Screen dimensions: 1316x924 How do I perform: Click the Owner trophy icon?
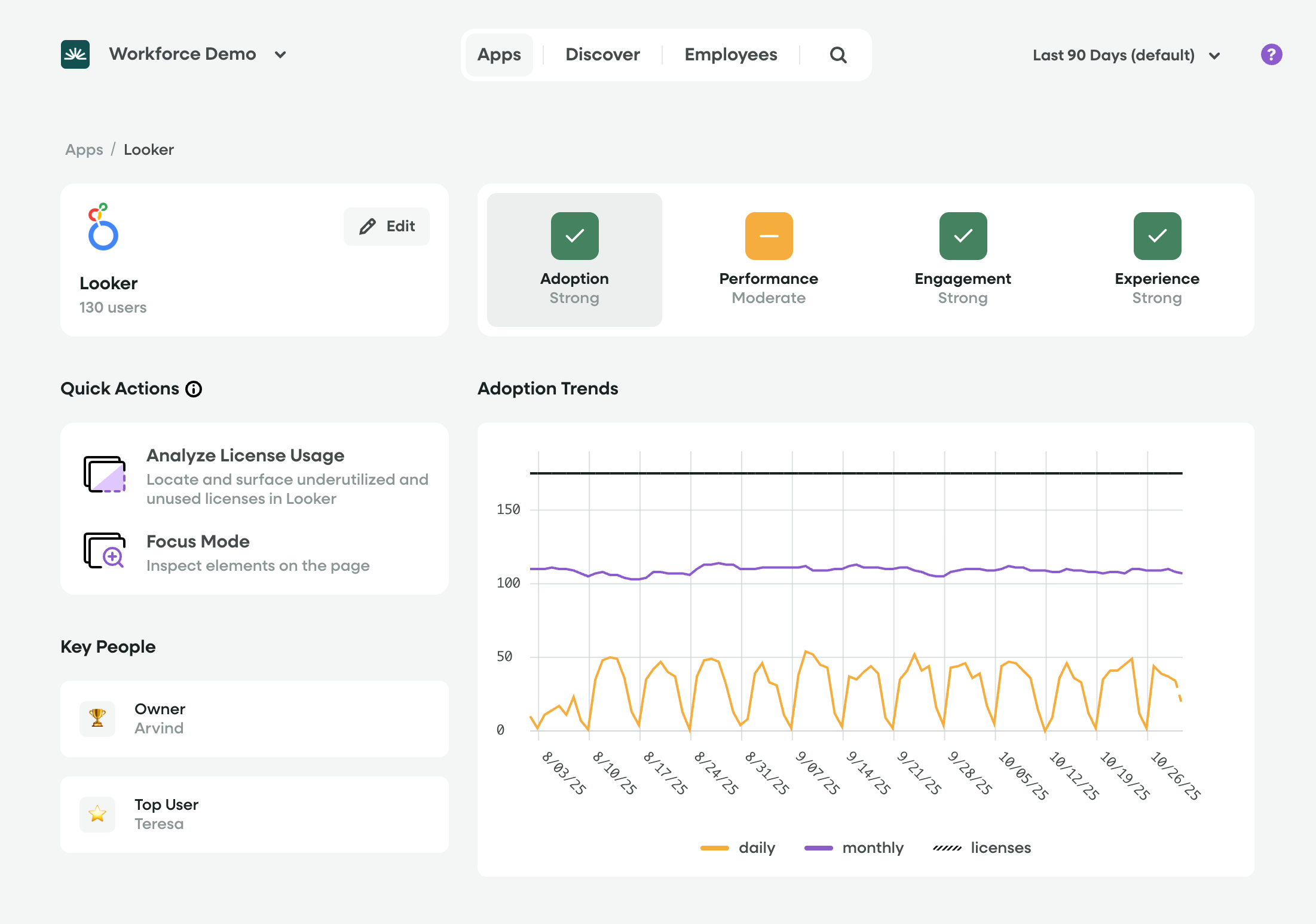[x=97, y=718]
